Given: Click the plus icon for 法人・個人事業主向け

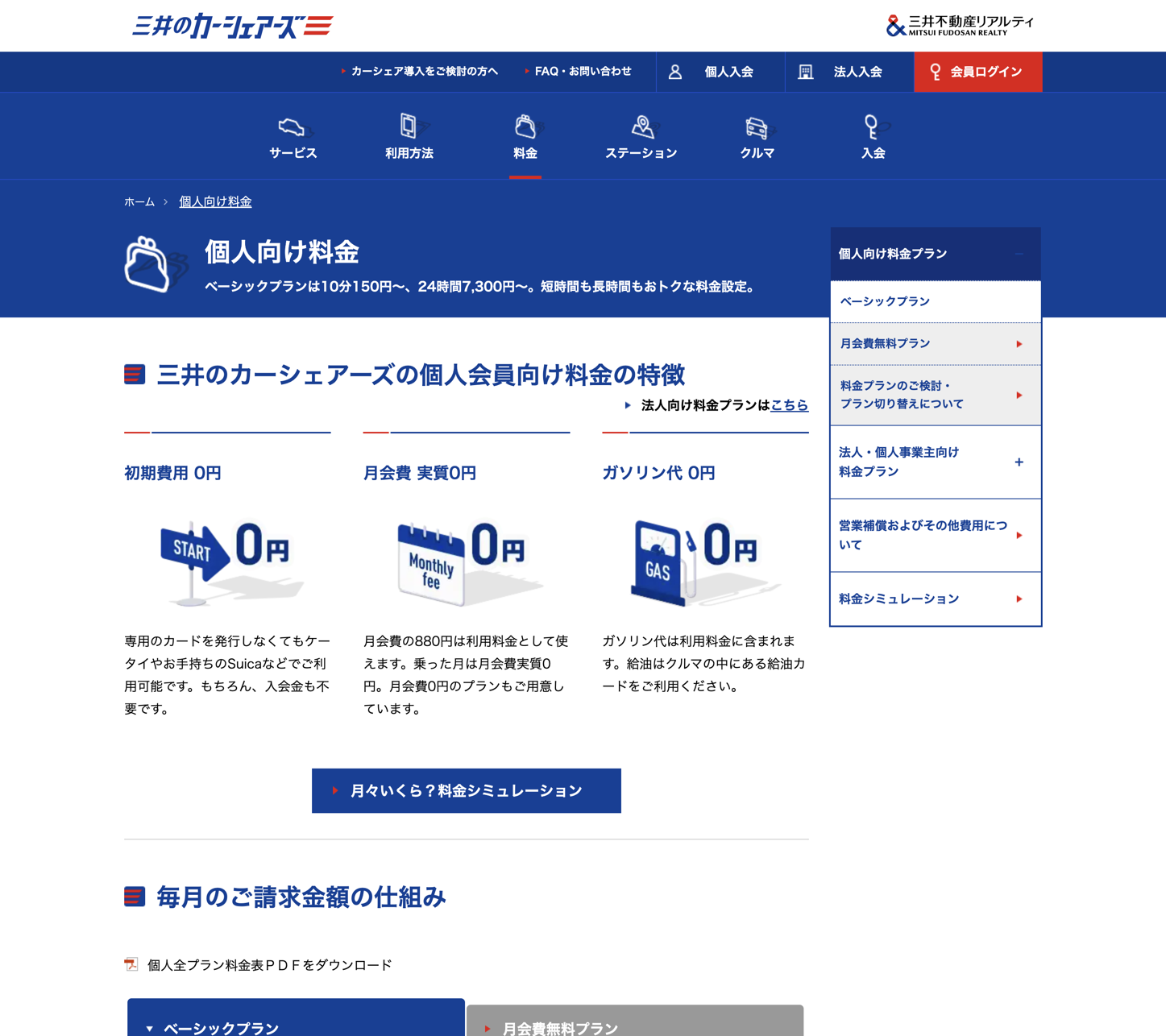Looking at the screenshot, I should 1019,462.
